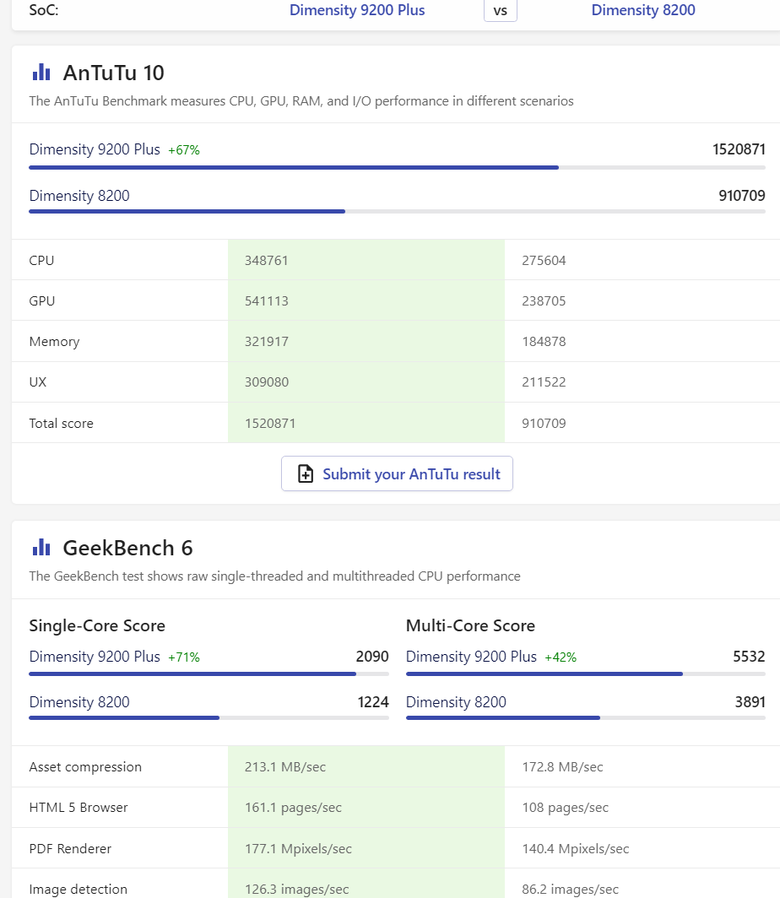This screenshot has height=898, width=780.
Task: Click the AnTuTu 1520871 score progress bar
Action: (397, 168)
